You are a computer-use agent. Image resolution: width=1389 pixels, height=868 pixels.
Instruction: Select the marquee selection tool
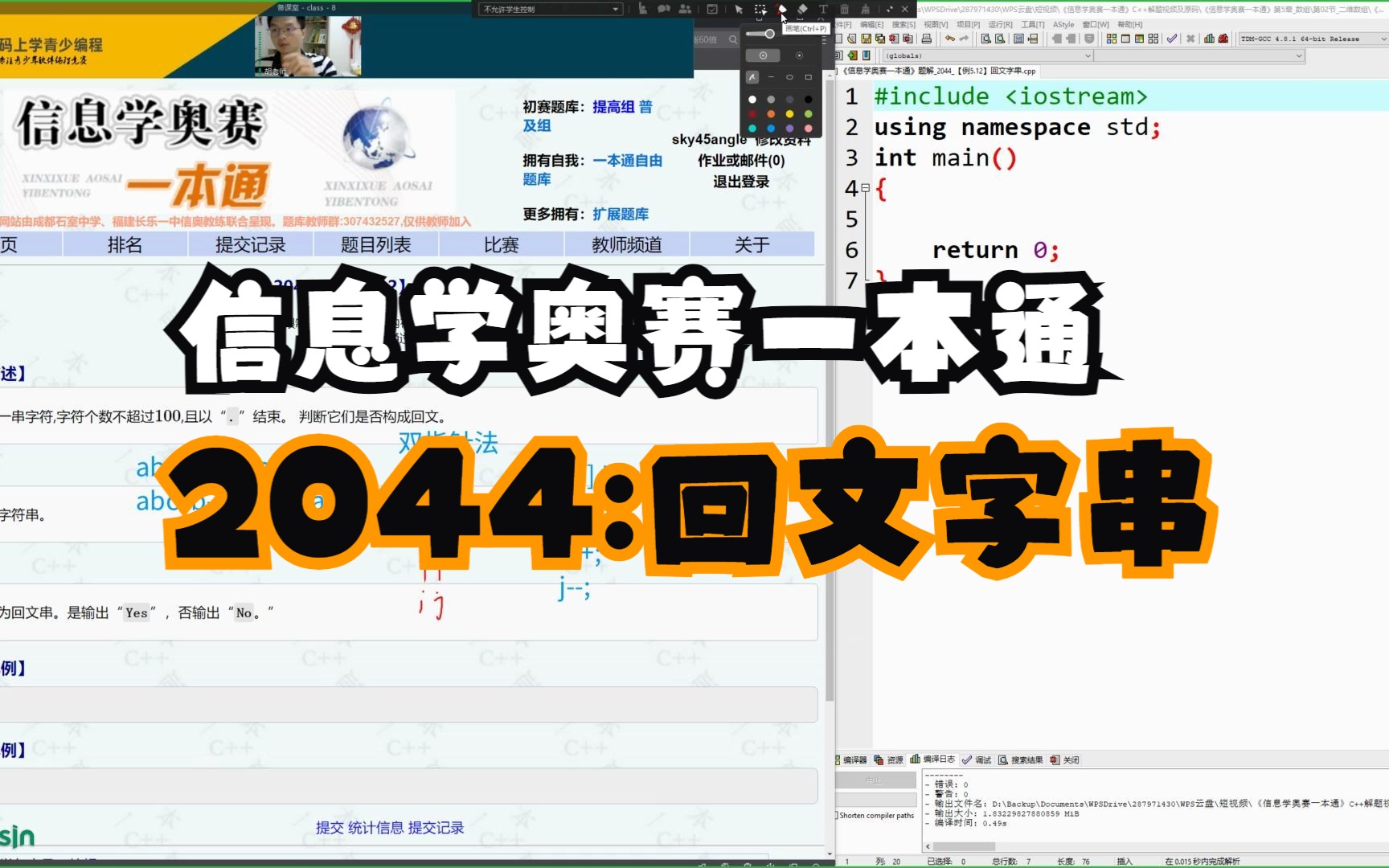(x=759, y=9)
